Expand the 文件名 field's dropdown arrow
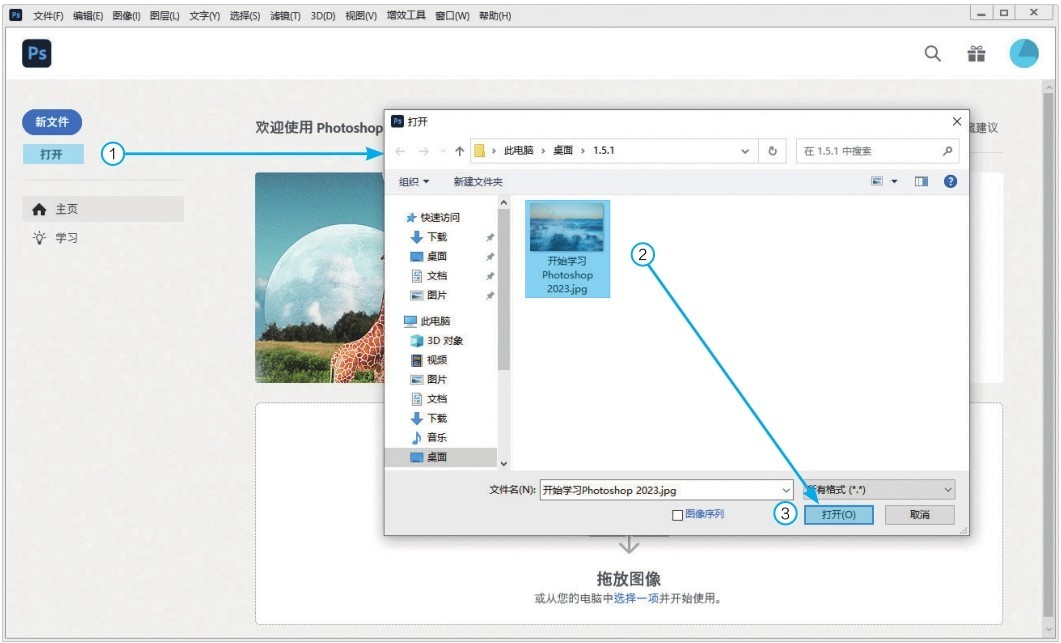 [x=786, y=490]
